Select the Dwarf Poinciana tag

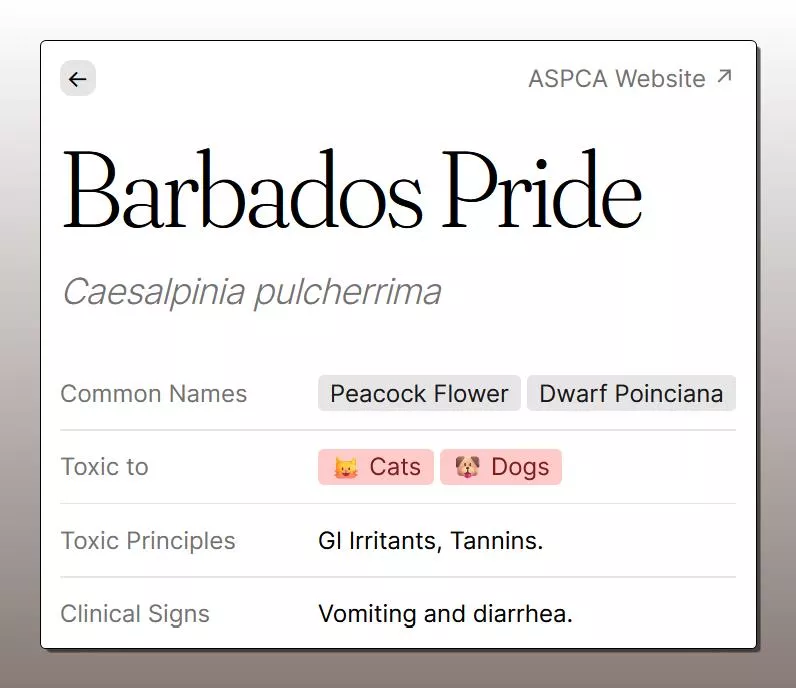coord(631,393)
